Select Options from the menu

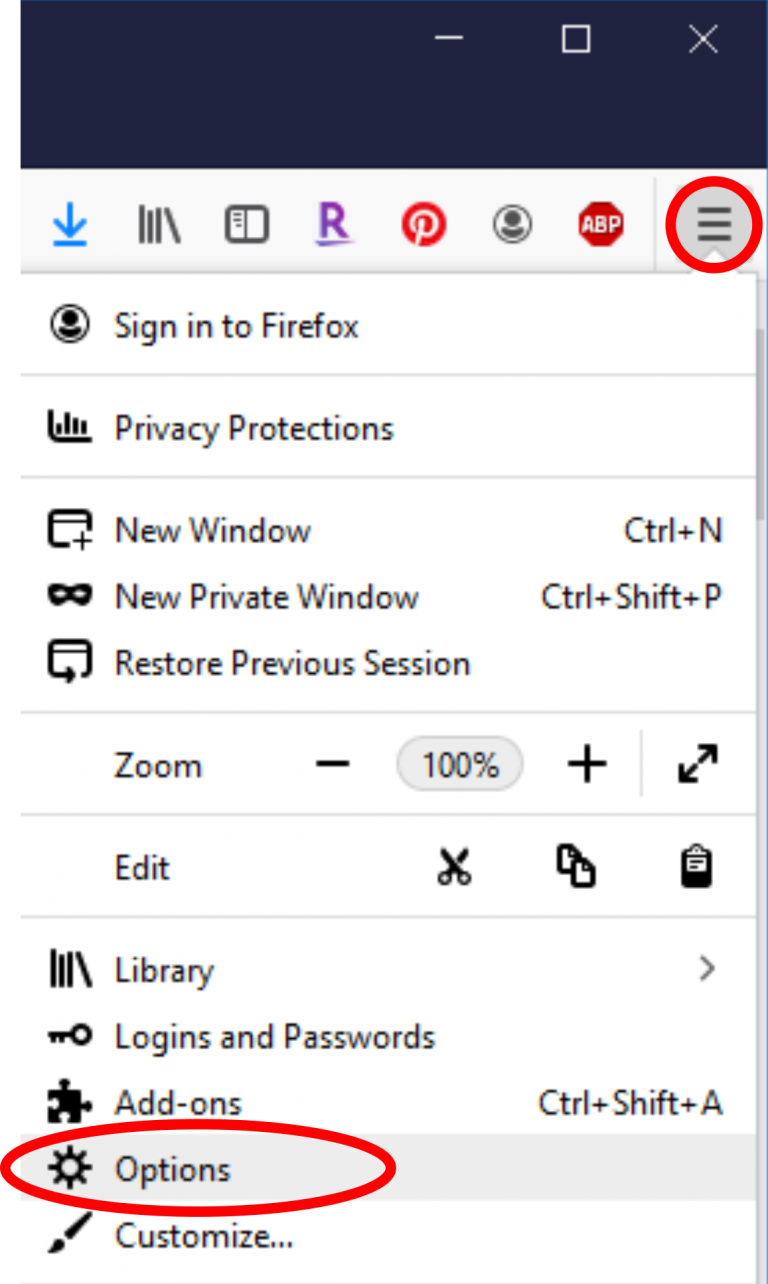point(172,1169)
